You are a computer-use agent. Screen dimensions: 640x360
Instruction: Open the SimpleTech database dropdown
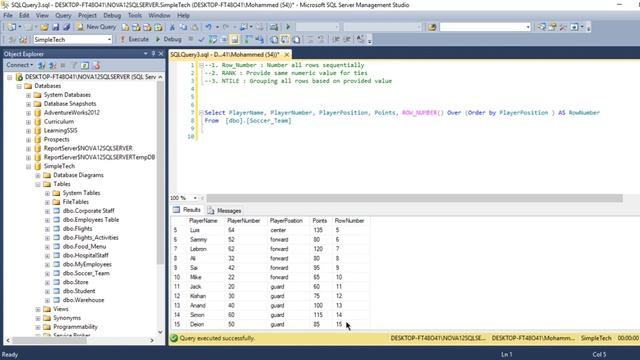(109, 40)
